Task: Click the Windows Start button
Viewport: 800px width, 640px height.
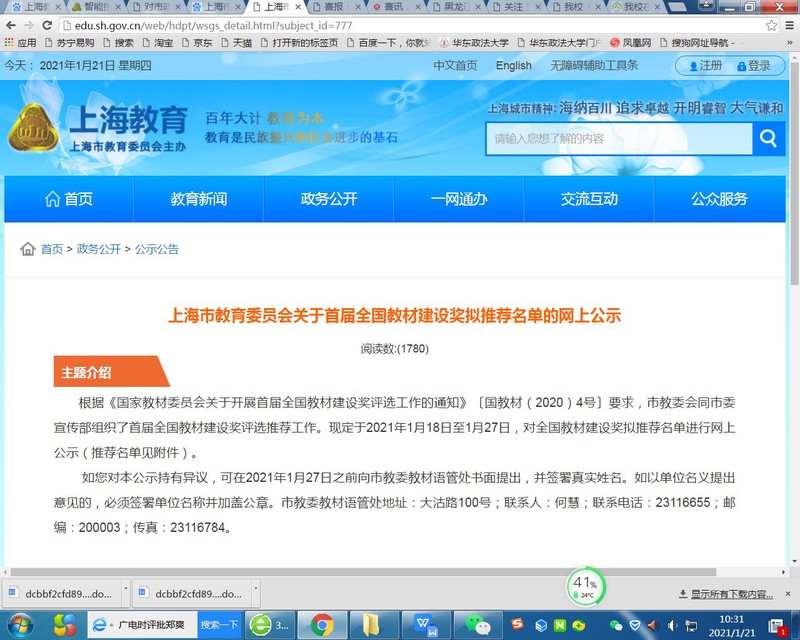Action: point(19,625)
